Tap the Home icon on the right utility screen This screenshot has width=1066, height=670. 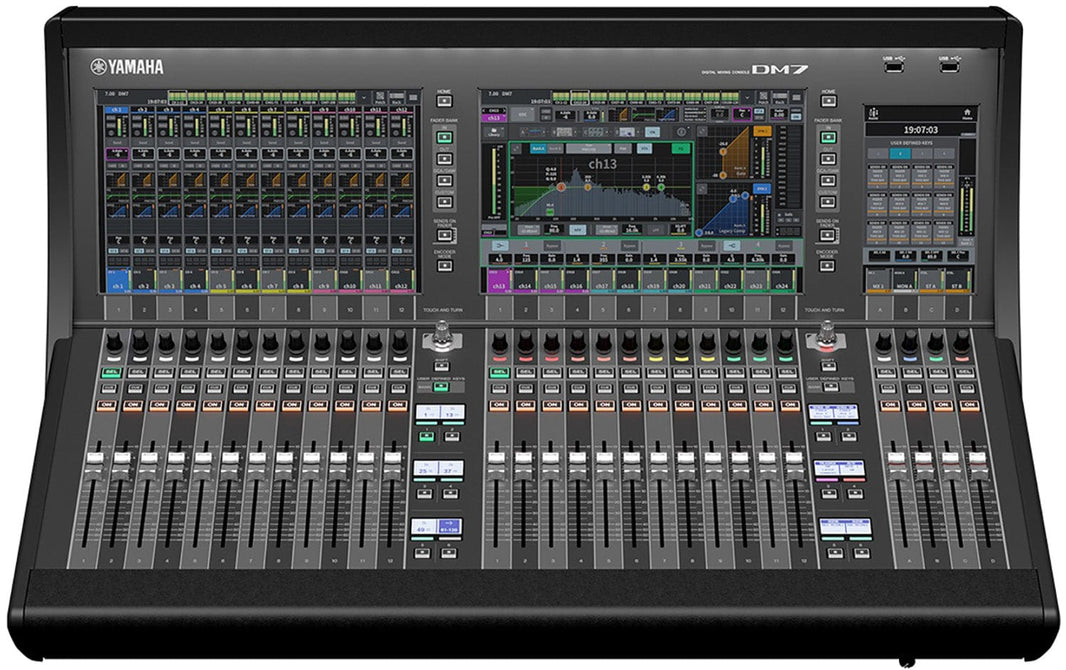(967, 112)
